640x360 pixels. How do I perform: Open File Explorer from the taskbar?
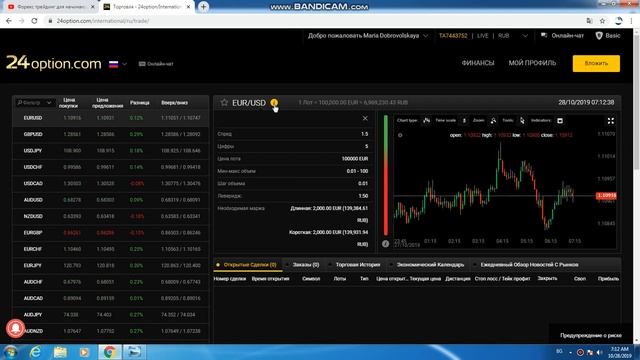60,352
